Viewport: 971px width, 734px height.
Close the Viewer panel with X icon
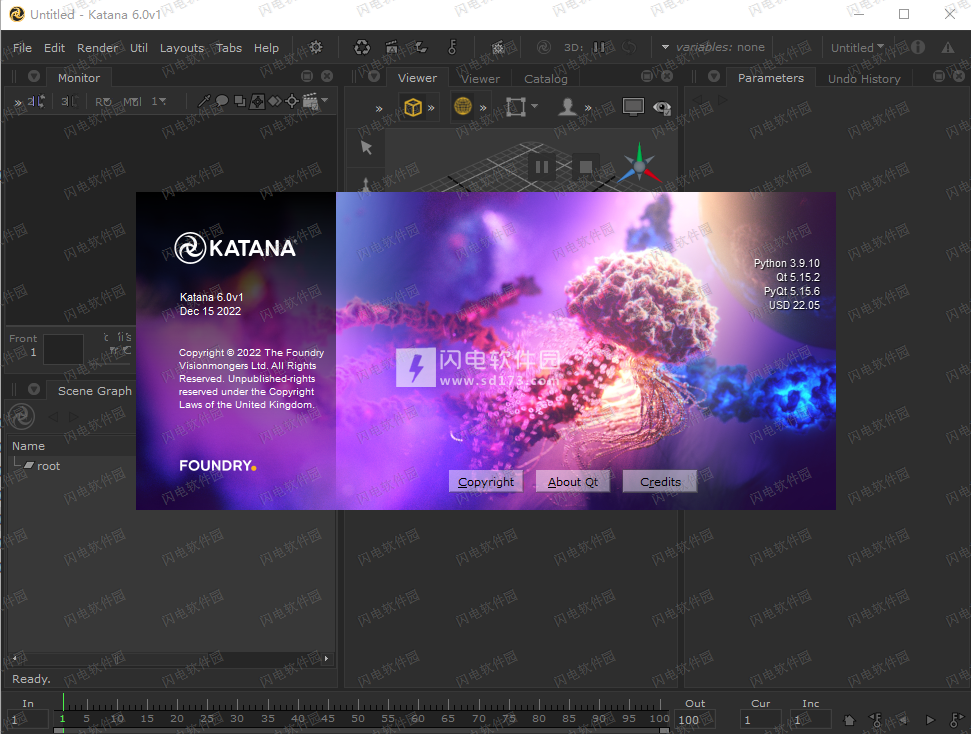point(667,76)
